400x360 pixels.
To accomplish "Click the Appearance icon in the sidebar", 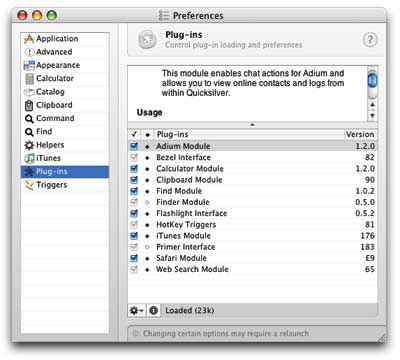I will coord(29,65).
